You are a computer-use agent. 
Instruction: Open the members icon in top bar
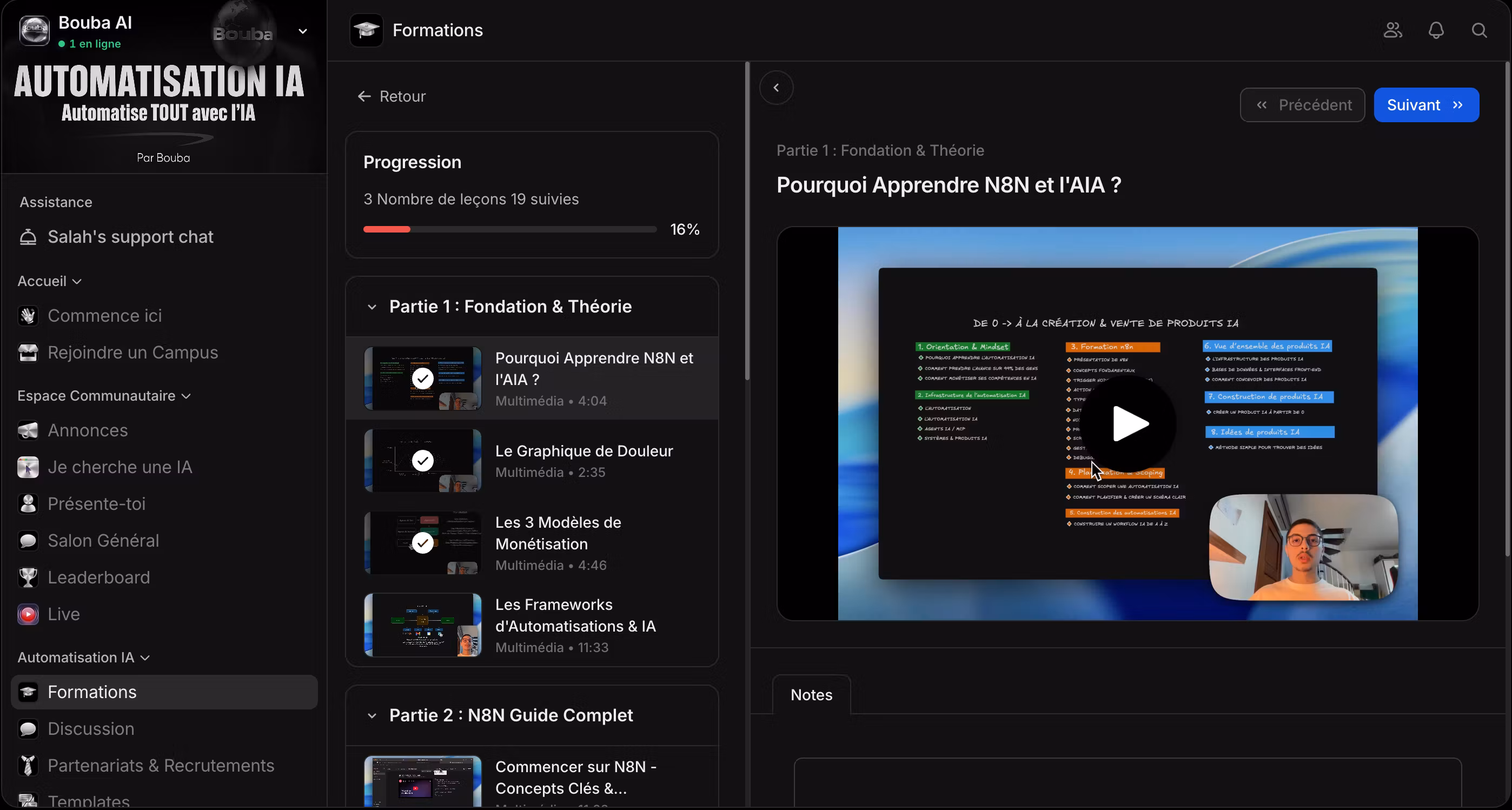pyautogui.click(x=1393, y=30)
